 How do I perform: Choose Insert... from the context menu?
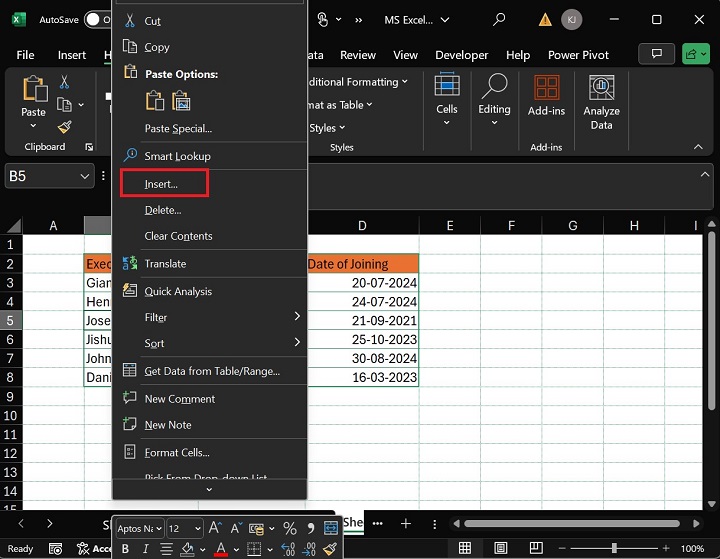[162, 183]
